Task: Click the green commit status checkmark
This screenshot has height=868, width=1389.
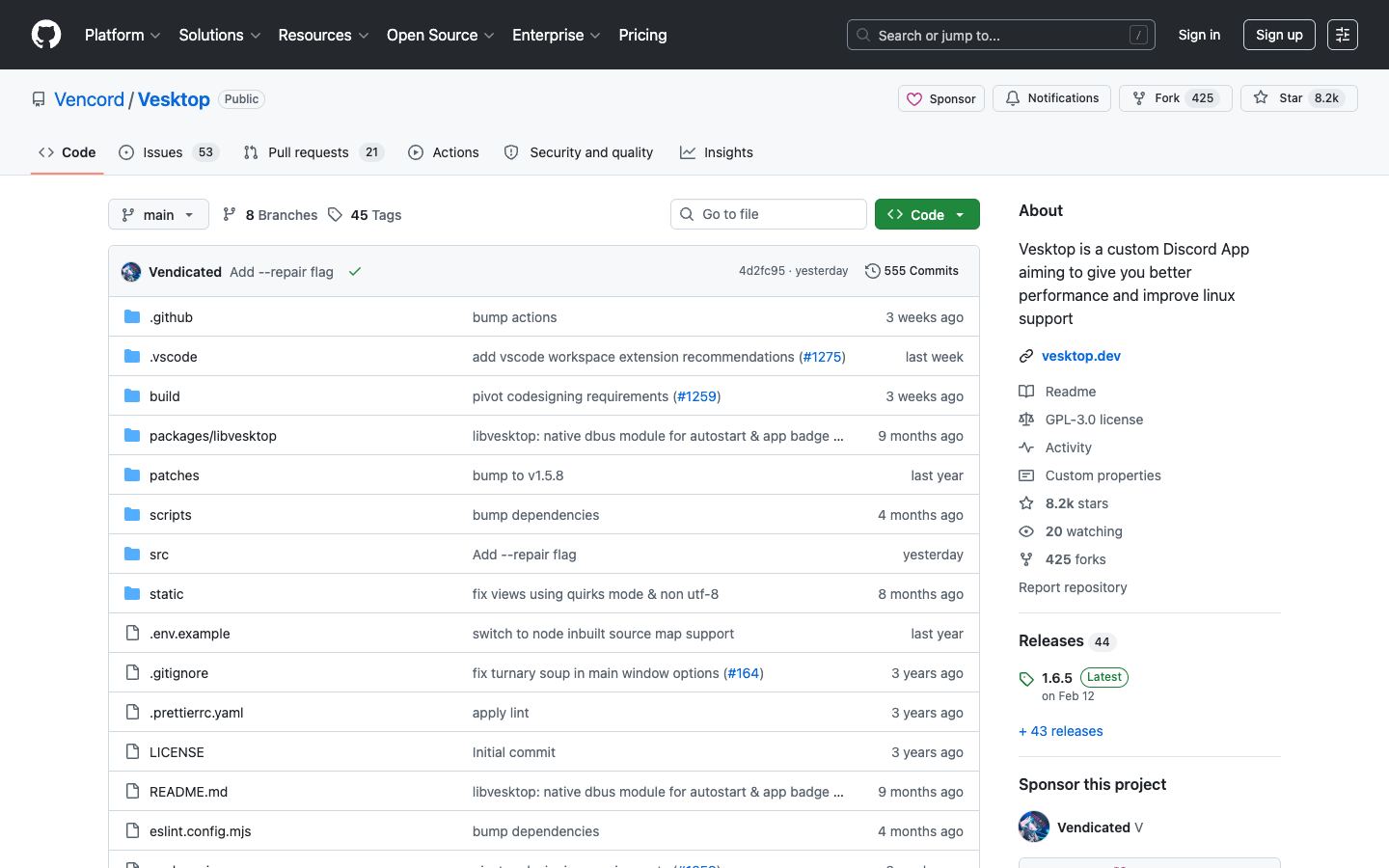Action: [355, 272]
